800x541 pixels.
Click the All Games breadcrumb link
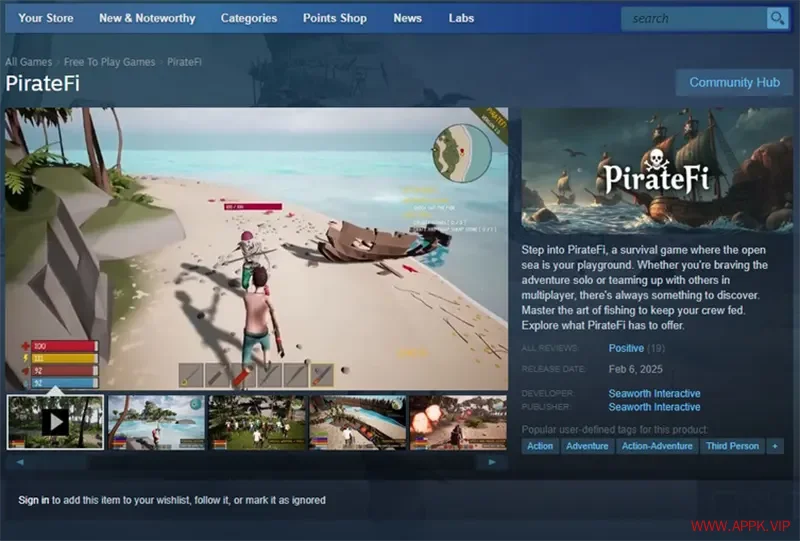[29, 62]
